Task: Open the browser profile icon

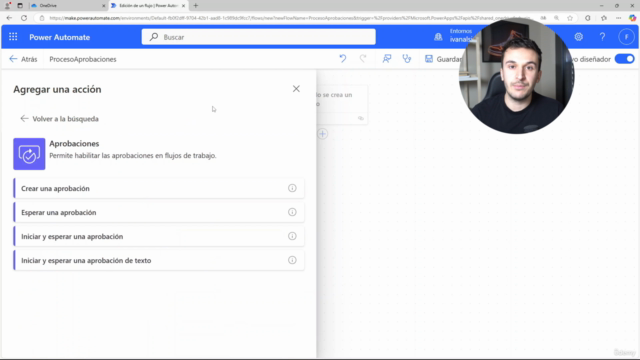Action: (x=7, y=6)
